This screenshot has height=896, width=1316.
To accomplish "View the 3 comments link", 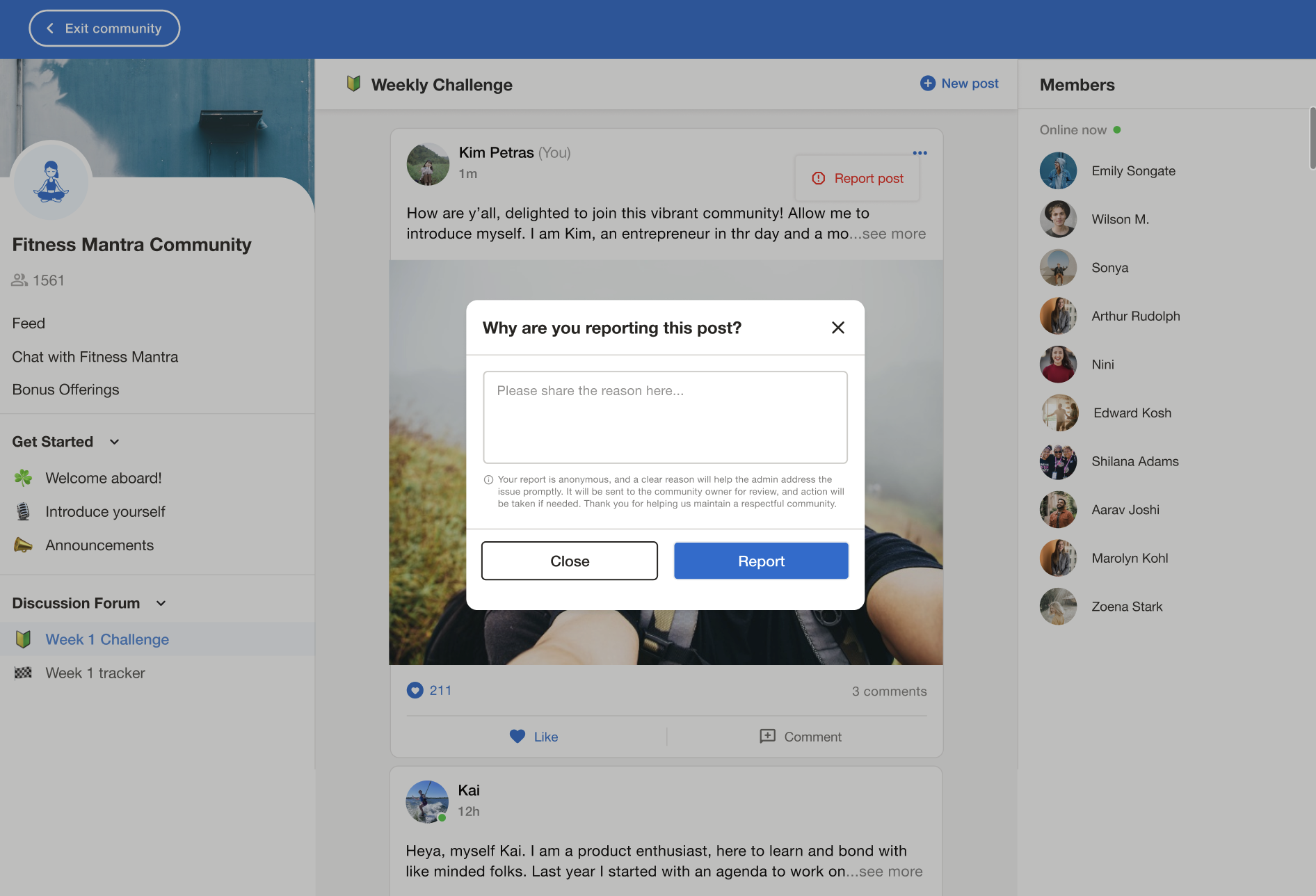I will click(x=889, y=691).
